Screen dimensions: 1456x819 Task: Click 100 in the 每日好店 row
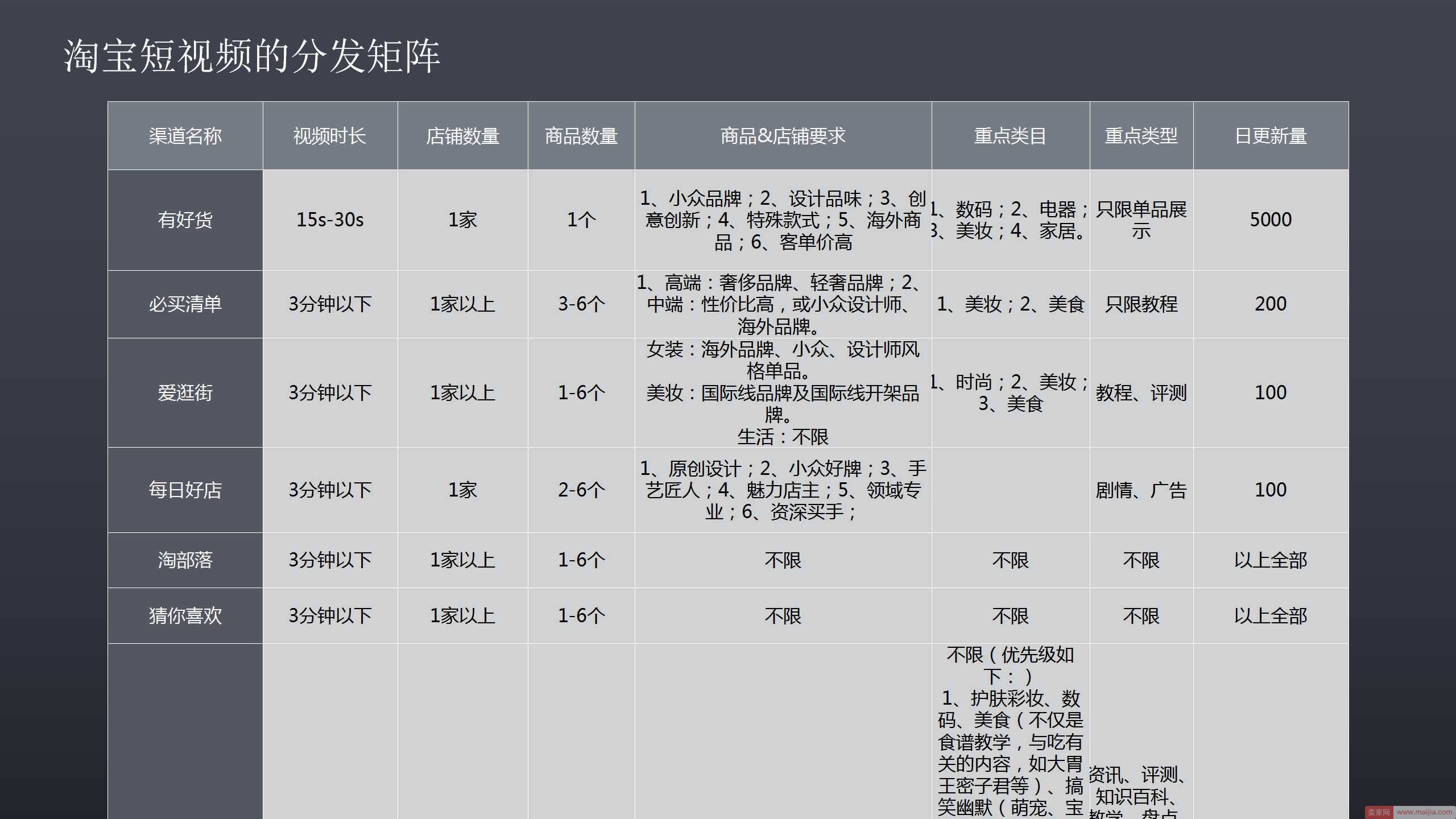(x=1271, y=490)
